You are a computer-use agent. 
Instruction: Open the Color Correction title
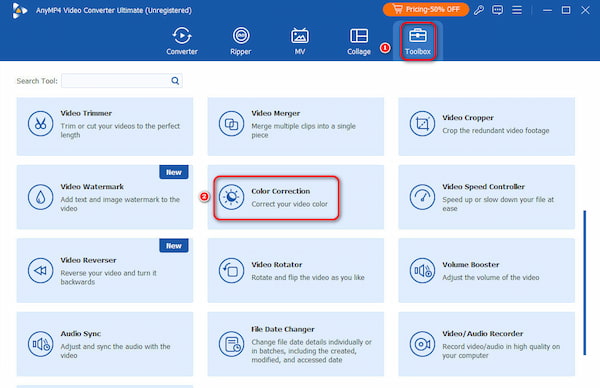pos(280,191)
